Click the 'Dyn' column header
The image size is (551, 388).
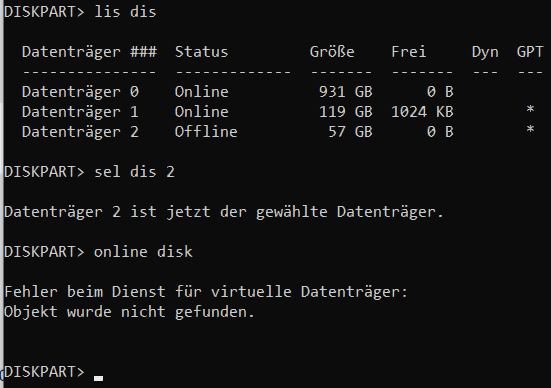tap(485, 52)
